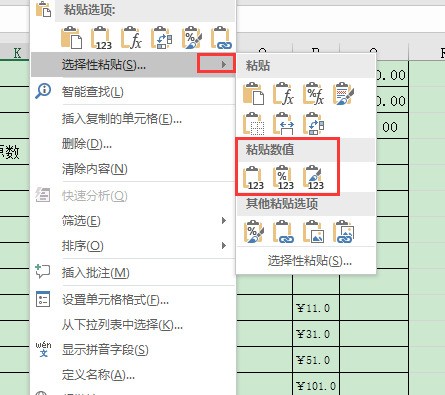Choose Paste all icon under 粘贴 in submenu
Viewport: 445px width, 395px height.
[x=254, y=94]
